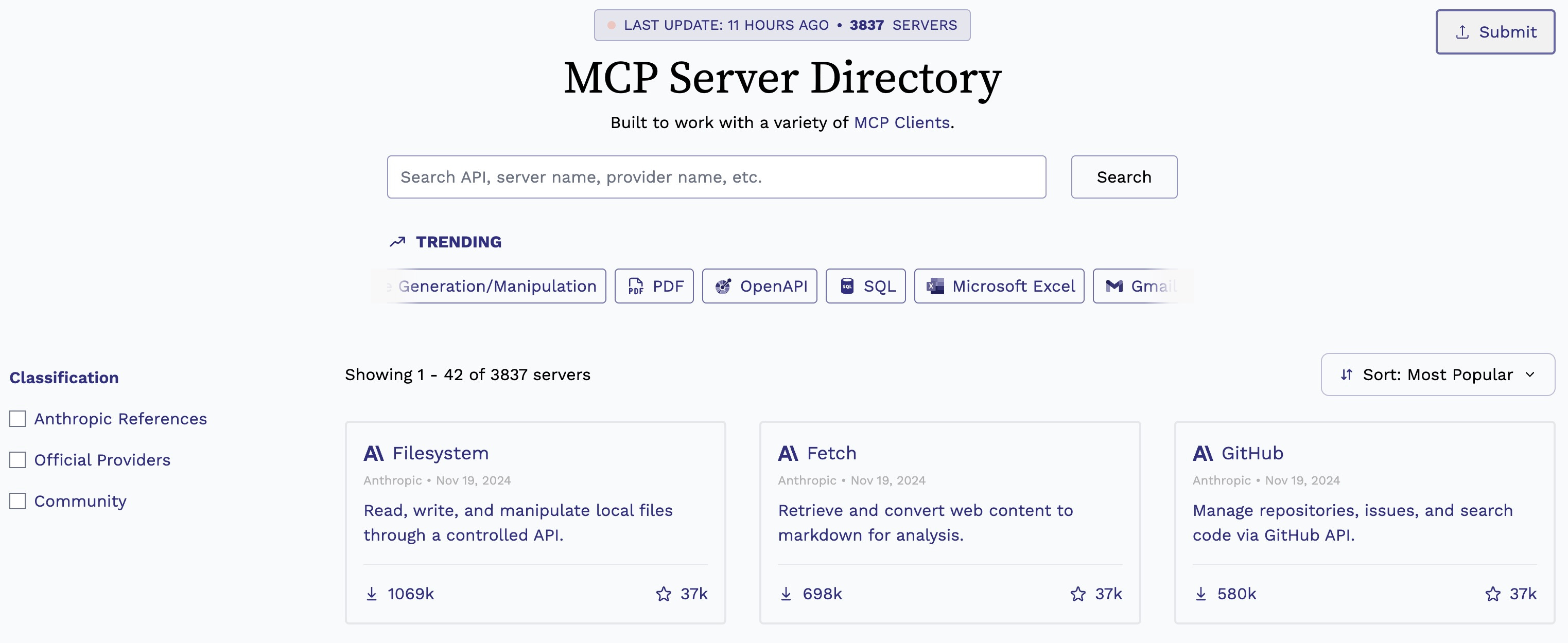Click the 580k download count

coord(1236,594)
